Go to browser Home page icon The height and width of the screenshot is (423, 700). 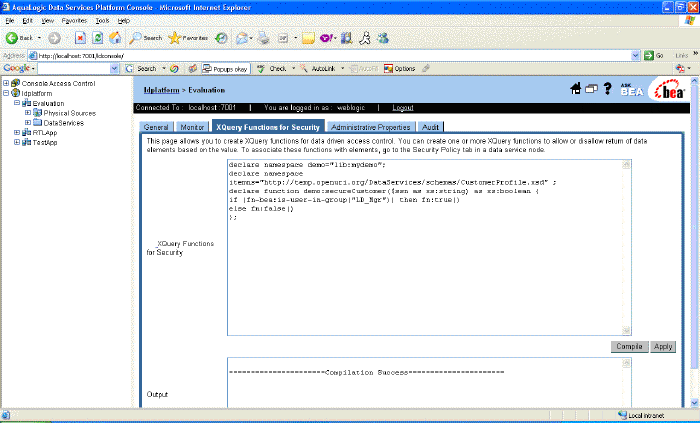(115, 38)
